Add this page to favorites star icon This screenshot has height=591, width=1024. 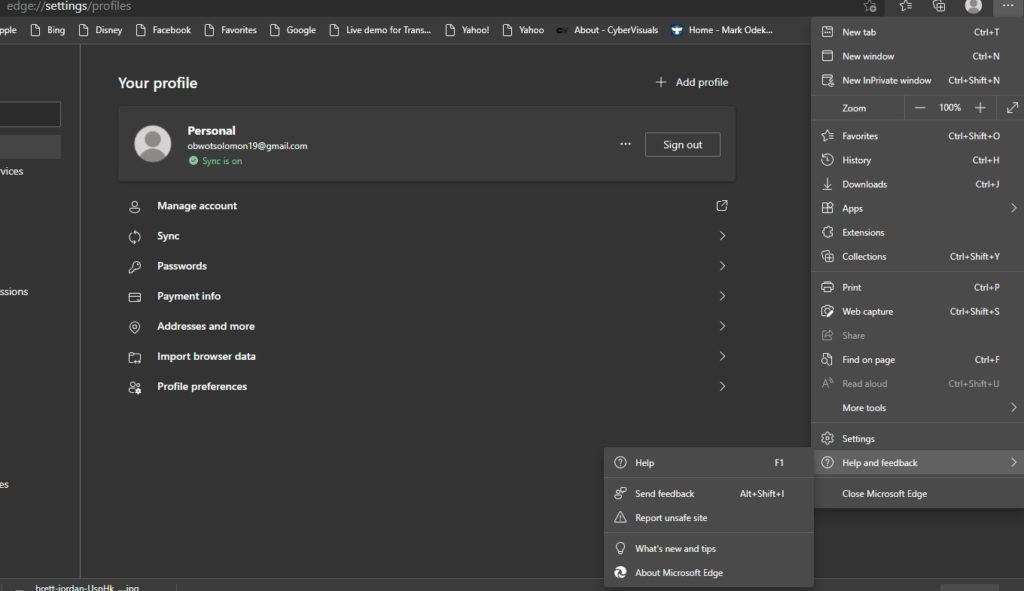pyautogui.click(x=870, y=7)
